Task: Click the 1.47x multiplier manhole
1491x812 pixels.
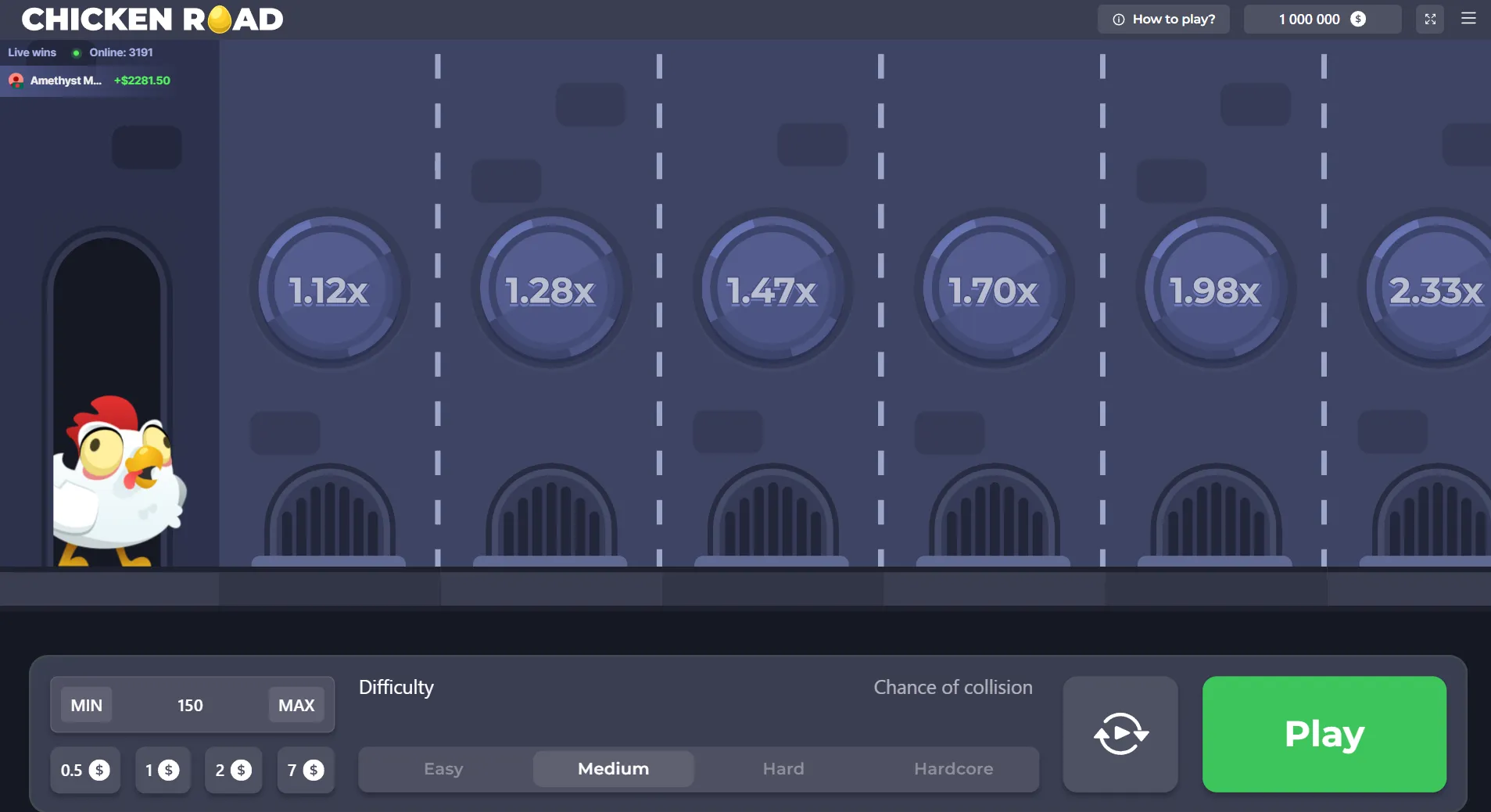Action: [x=772, y=289]
